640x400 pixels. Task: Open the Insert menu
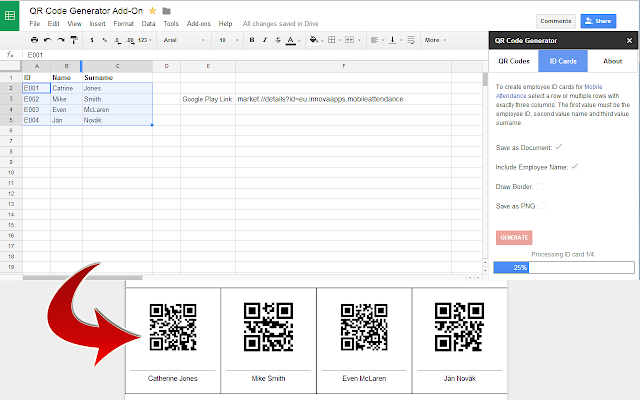point(97,24)
